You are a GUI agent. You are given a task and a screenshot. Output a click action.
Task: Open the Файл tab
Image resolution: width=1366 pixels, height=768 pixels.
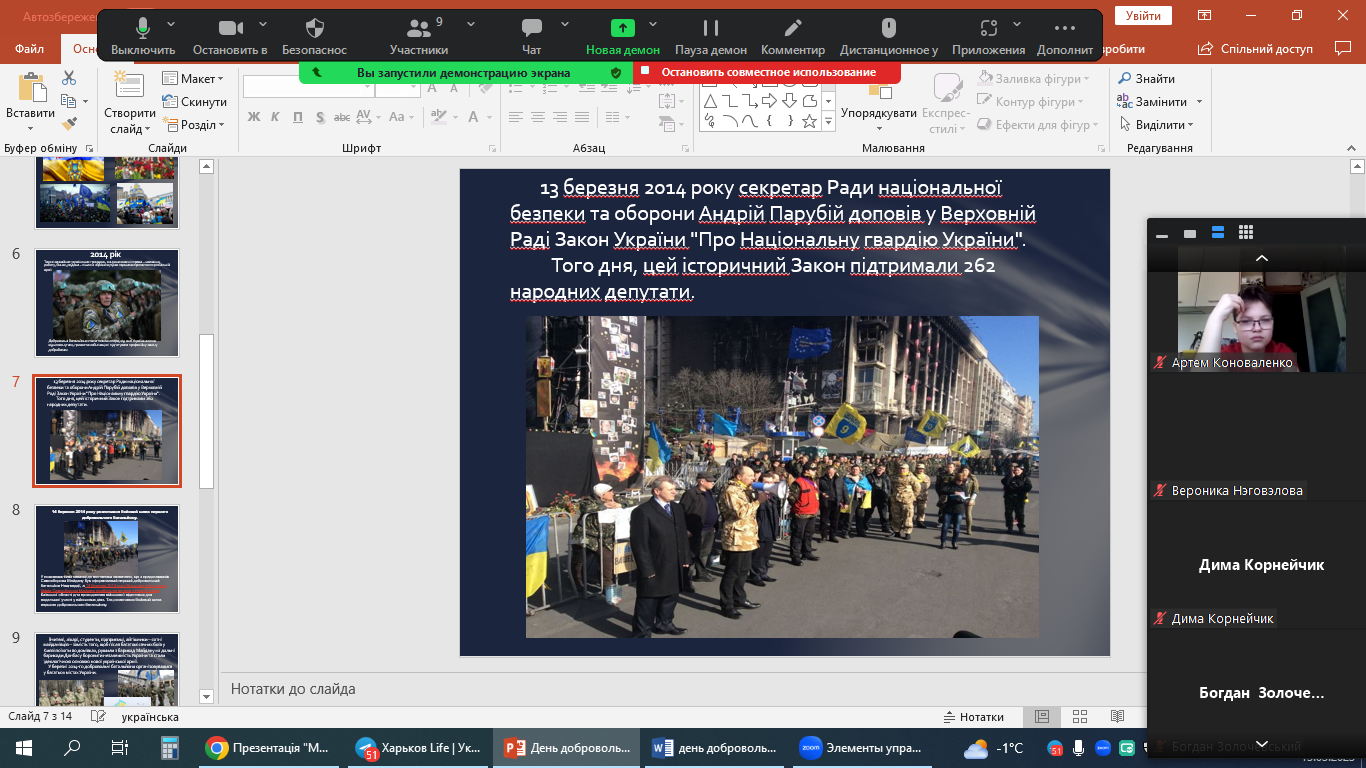[30, 49]
